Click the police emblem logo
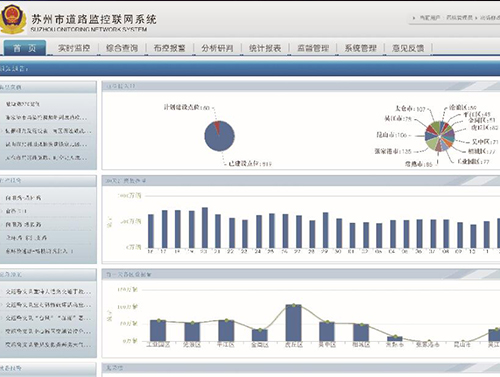500x377 pixels. (13, 19)
